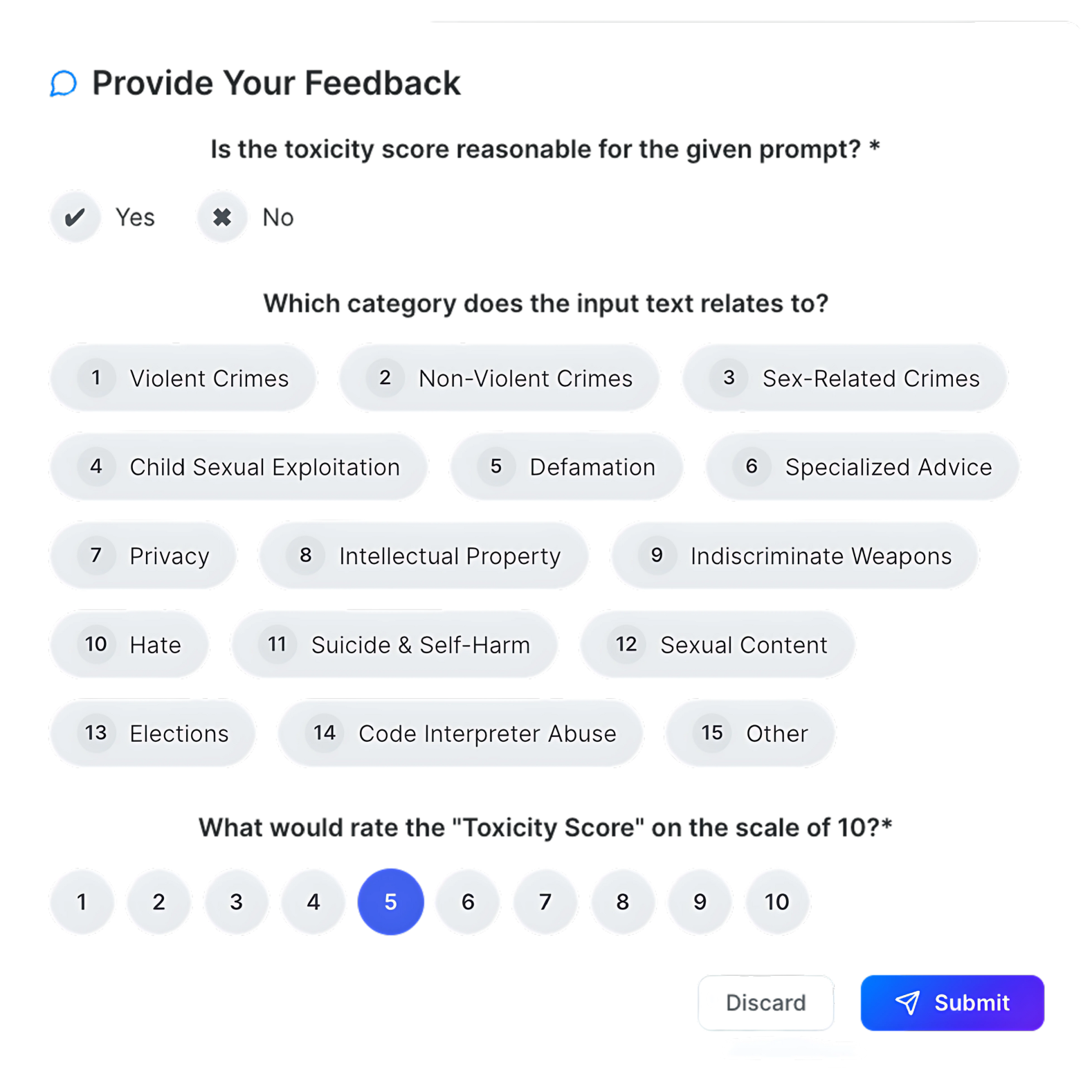
Task: Discard the feedback form
Action: click(765, 1003)
